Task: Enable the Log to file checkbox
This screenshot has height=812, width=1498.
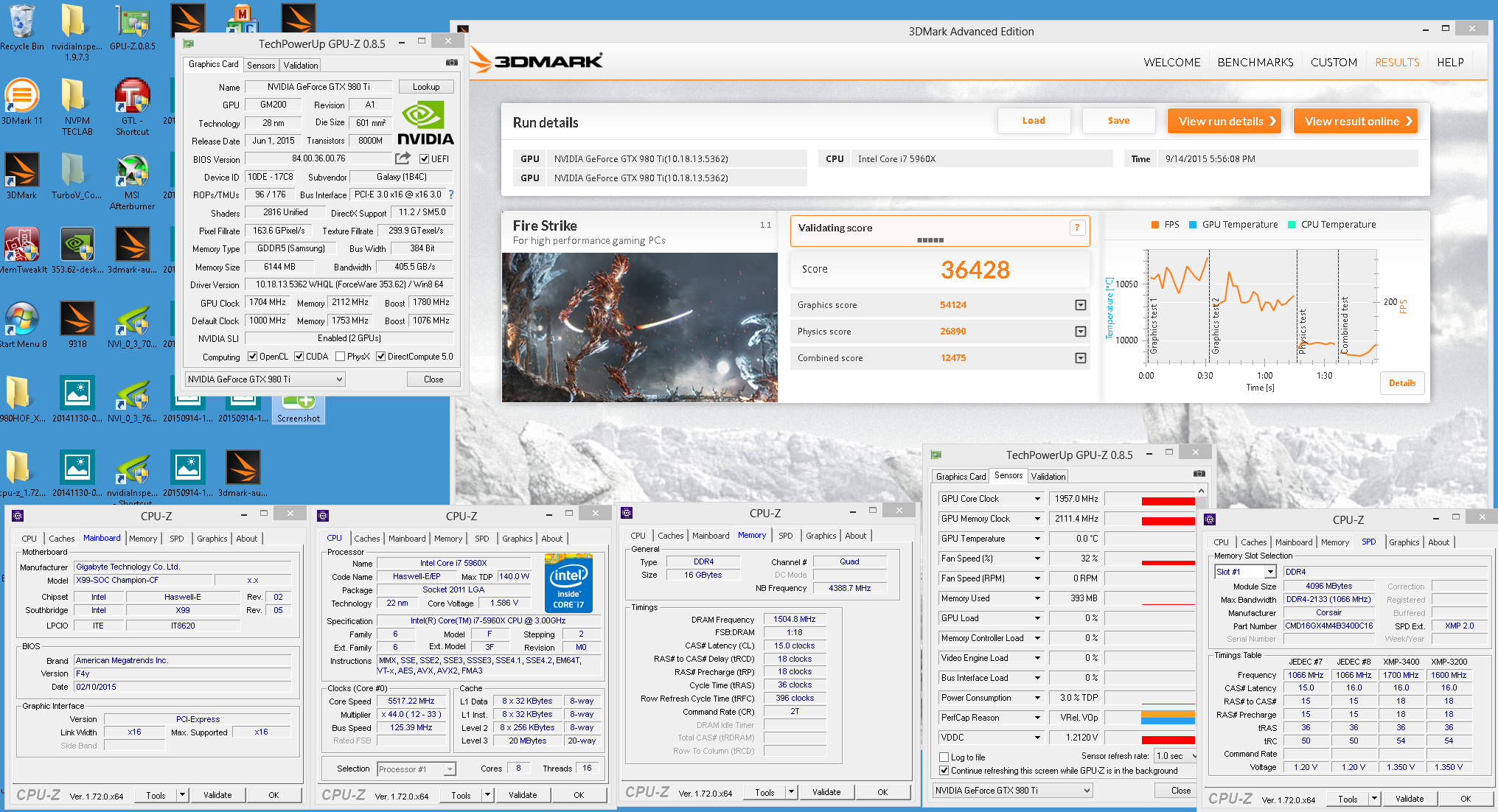Action: pyautogui.click(x=944, y=757)
